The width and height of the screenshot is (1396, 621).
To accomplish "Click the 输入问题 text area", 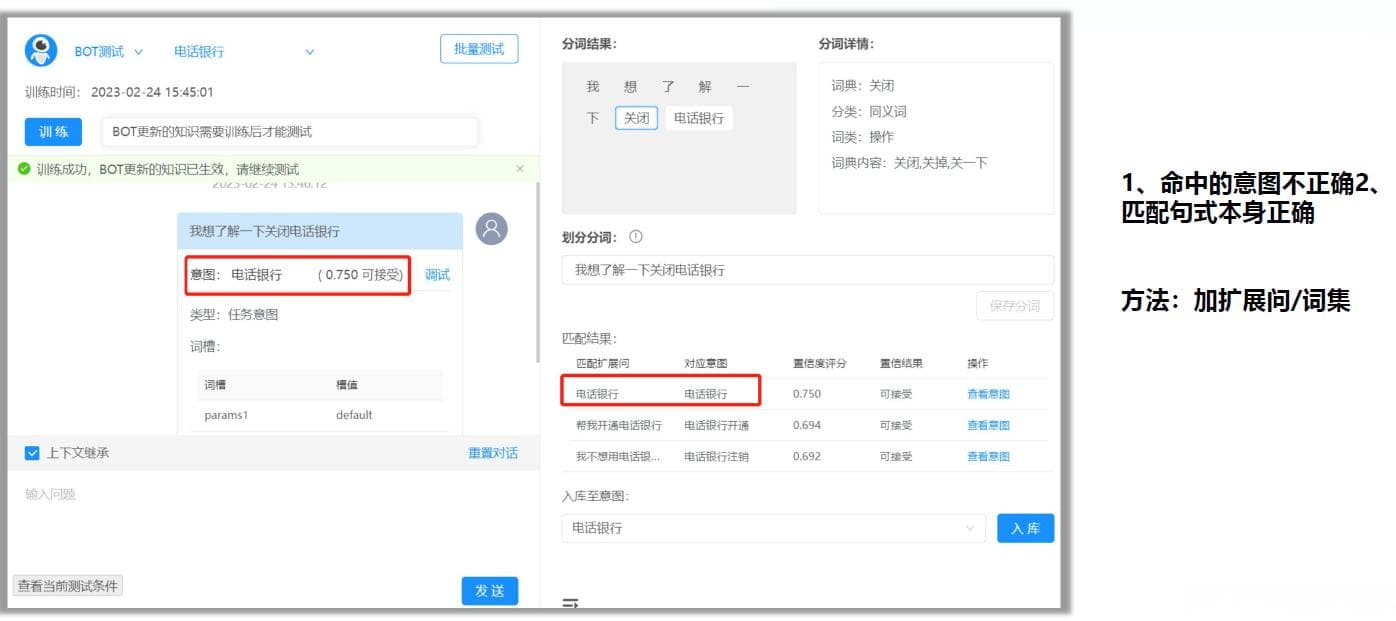I will click(x=271, y=520).
